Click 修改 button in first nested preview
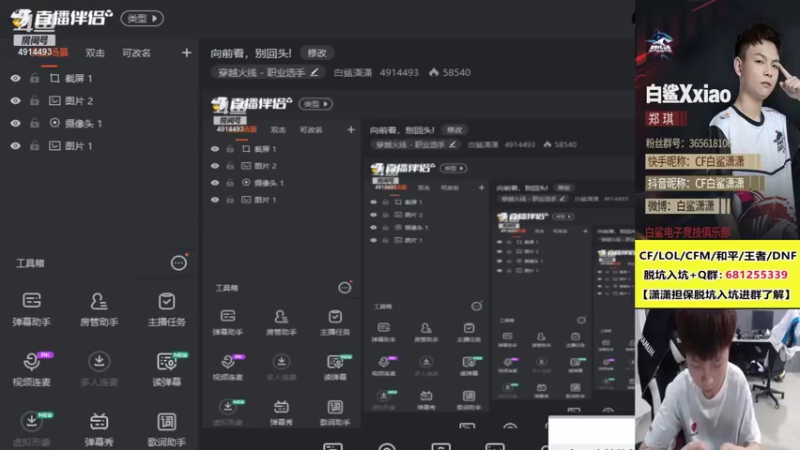The width and height of the screenshot is (800, 450). coord(454,130)
